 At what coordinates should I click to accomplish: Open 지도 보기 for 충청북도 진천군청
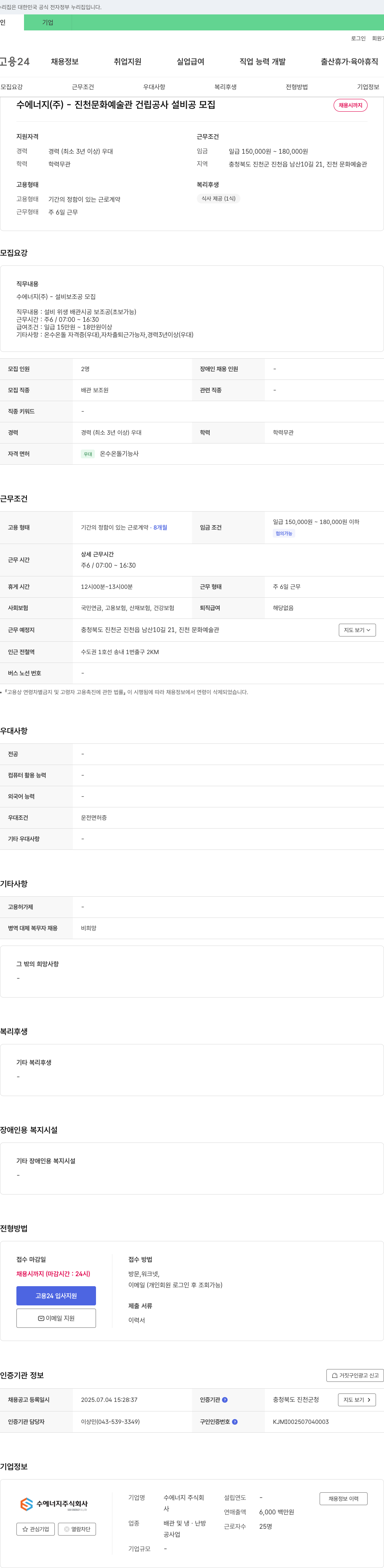pos(357,1400)
